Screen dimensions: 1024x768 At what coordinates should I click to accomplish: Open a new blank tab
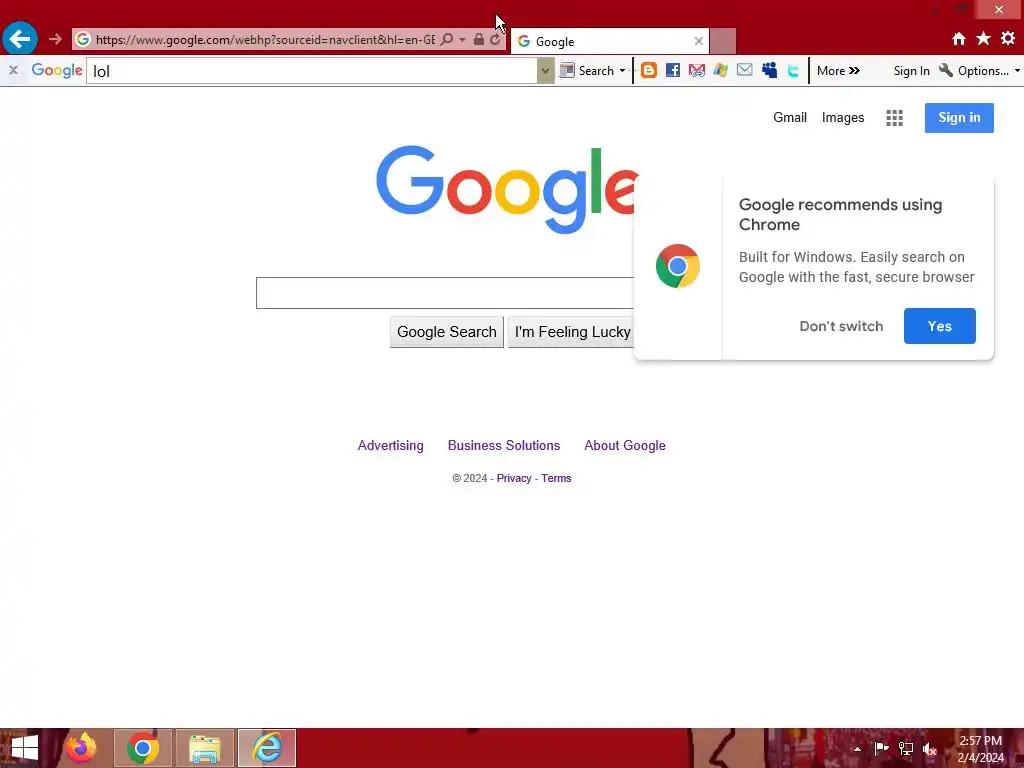pos(723,42)
